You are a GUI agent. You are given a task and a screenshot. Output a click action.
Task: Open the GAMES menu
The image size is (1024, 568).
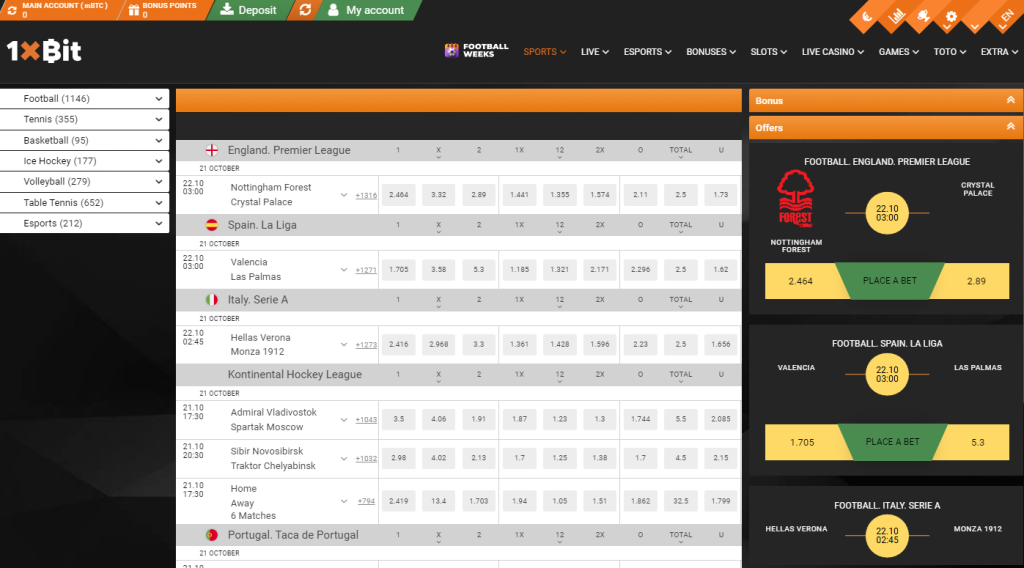898,52
